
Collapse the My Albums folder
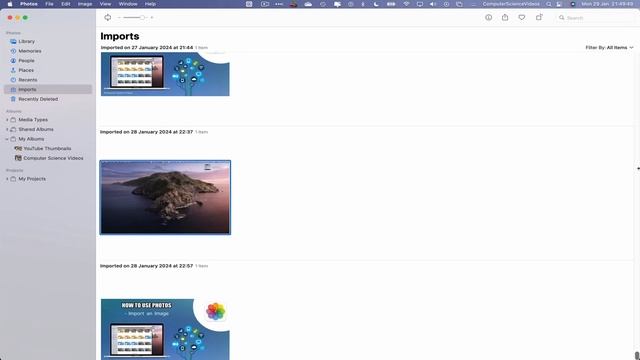(x=7, y=139)
